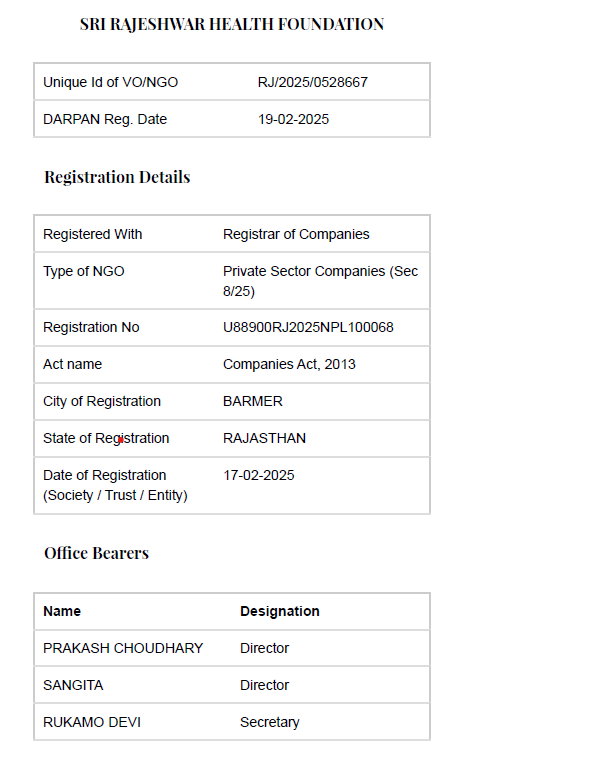
Task: Click the SANGITA office bearer name
Action: pyautogui.click(x=73, y=685)
